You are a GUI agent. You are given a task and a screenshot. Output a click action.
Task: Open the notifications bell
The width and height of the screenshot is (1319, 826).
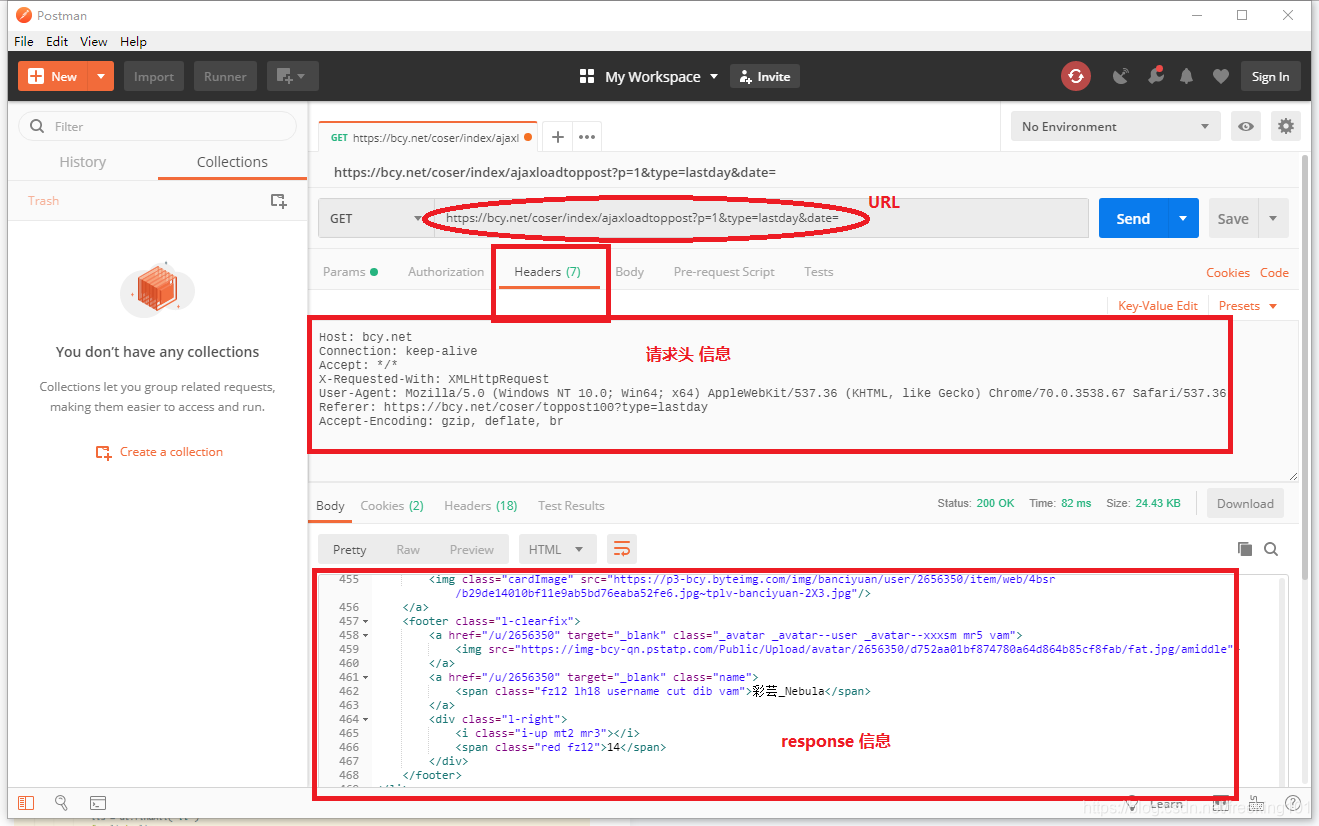(x=1187, y=76)
